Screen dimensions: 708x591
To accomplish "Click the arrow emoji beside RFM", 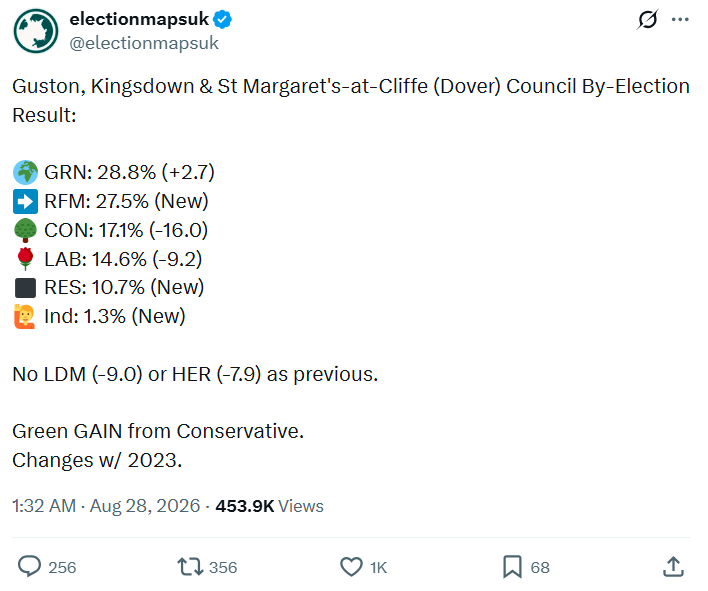I will point(25,201).
